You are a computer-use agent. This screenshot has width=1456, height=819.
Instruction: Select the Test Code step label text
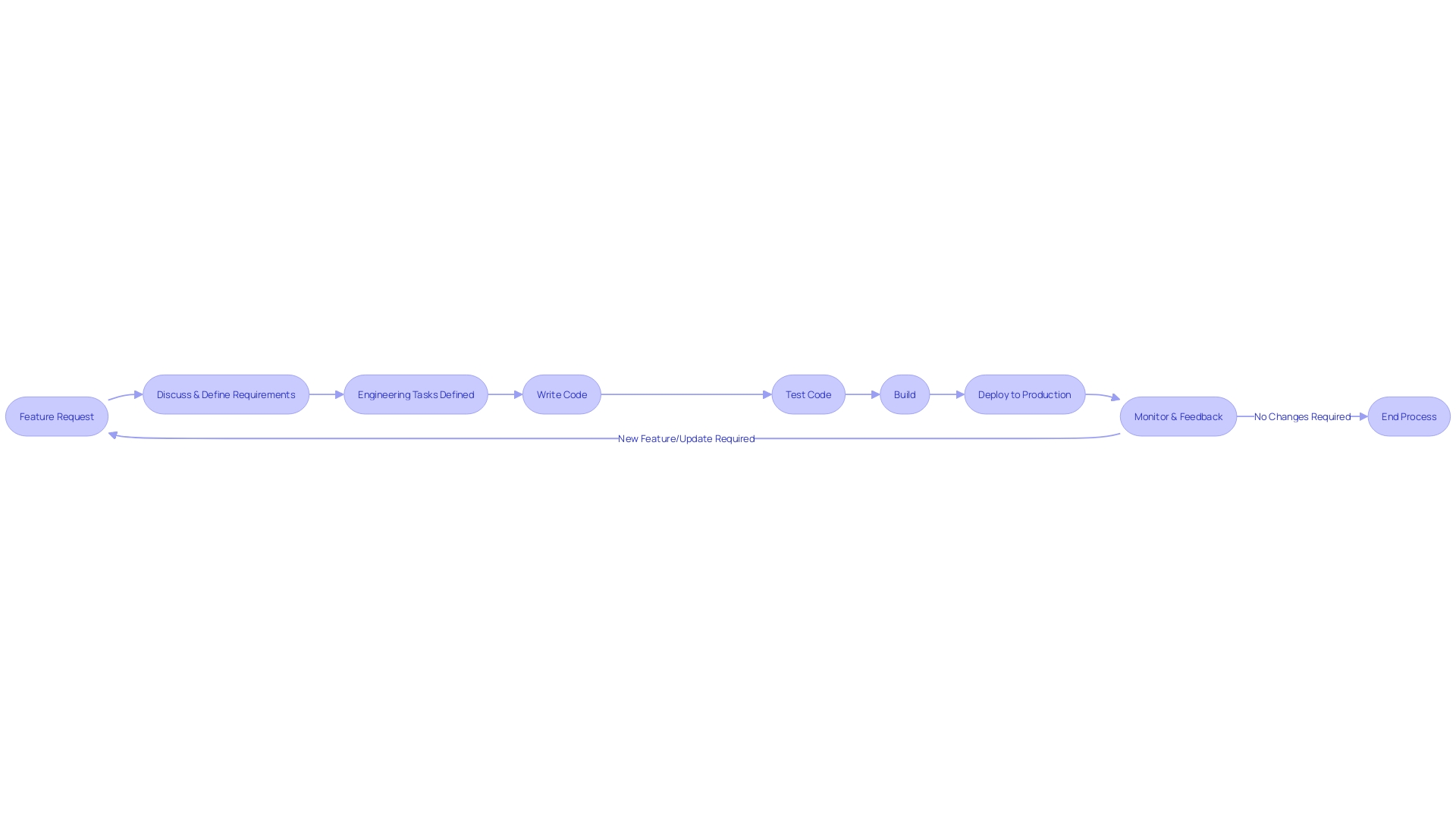808,394
